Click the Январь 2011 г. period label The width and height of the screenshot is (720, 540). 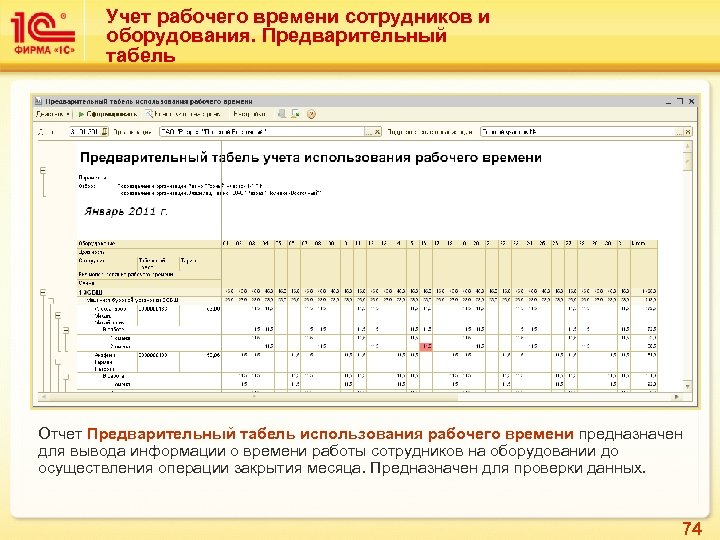pos(126,211)
